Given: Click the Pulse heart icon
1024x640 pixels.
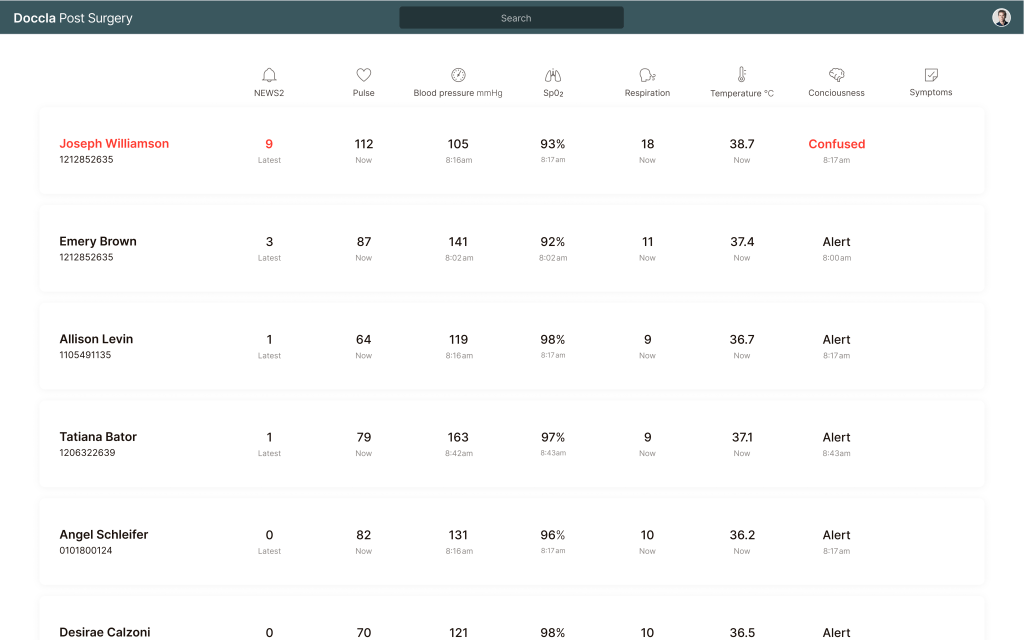Looking at the screenshot, I should pyautogui.click(x=364, y=74).
